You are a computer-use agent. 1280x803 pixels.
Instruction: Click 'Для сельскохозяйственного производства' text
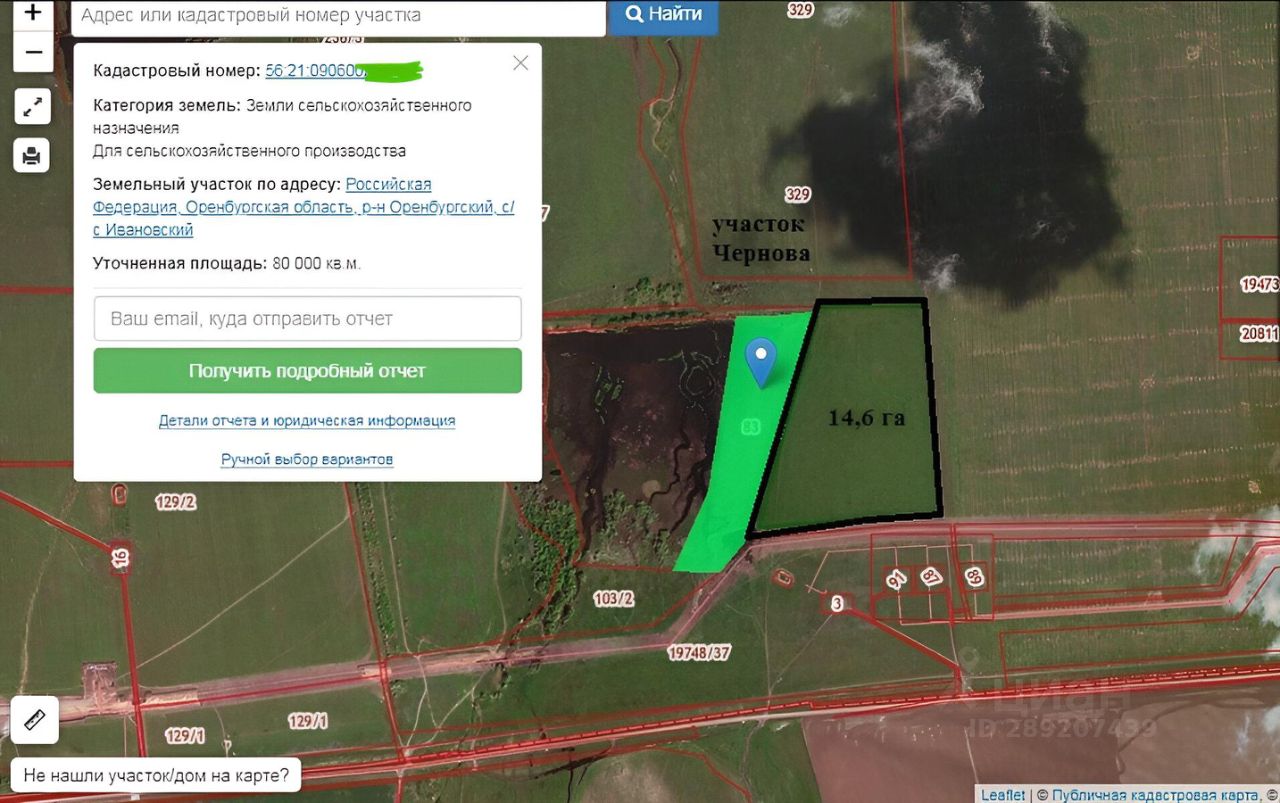[249, 151]
